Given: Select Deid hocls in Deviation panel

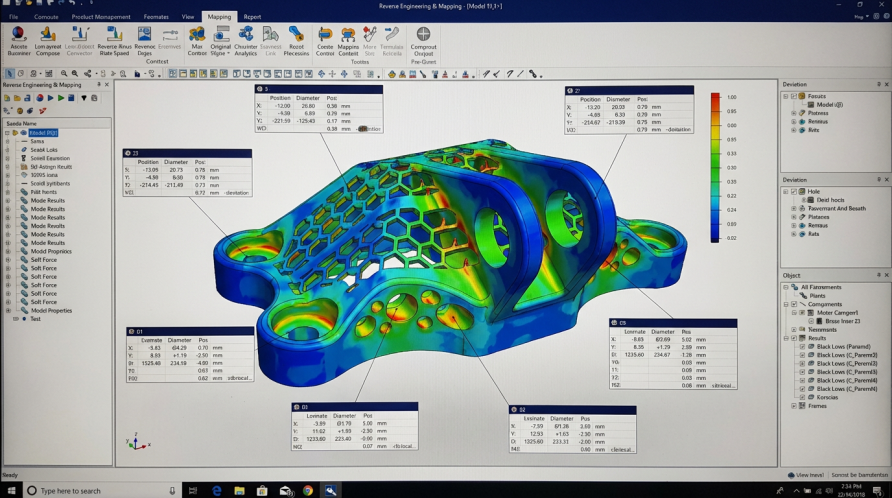Looking at the screenshot, I should pyautogui.click(x=831, y=200).
